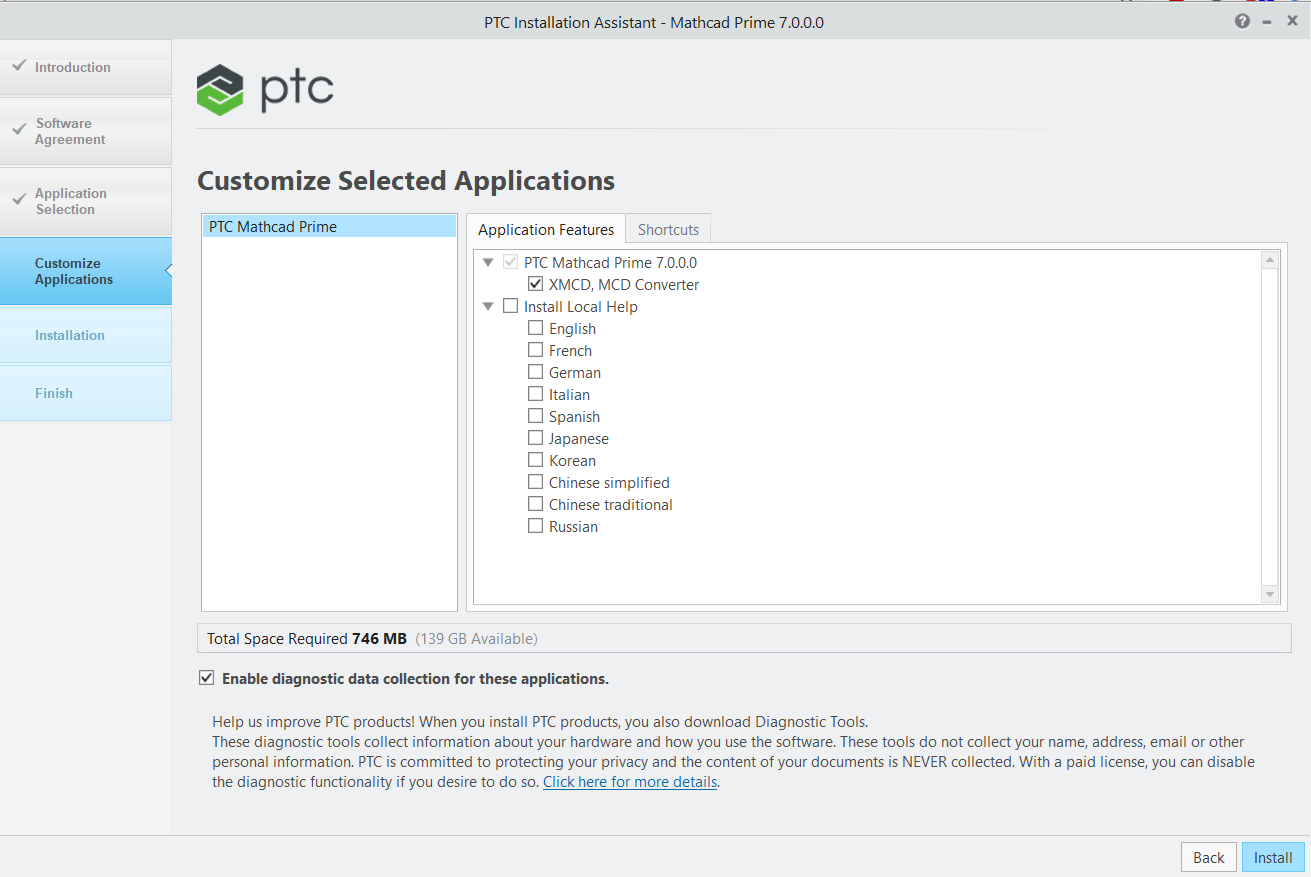Switch to the Shortcuts tab
This screenshot has width=1311, height=877.
(668, 230)
